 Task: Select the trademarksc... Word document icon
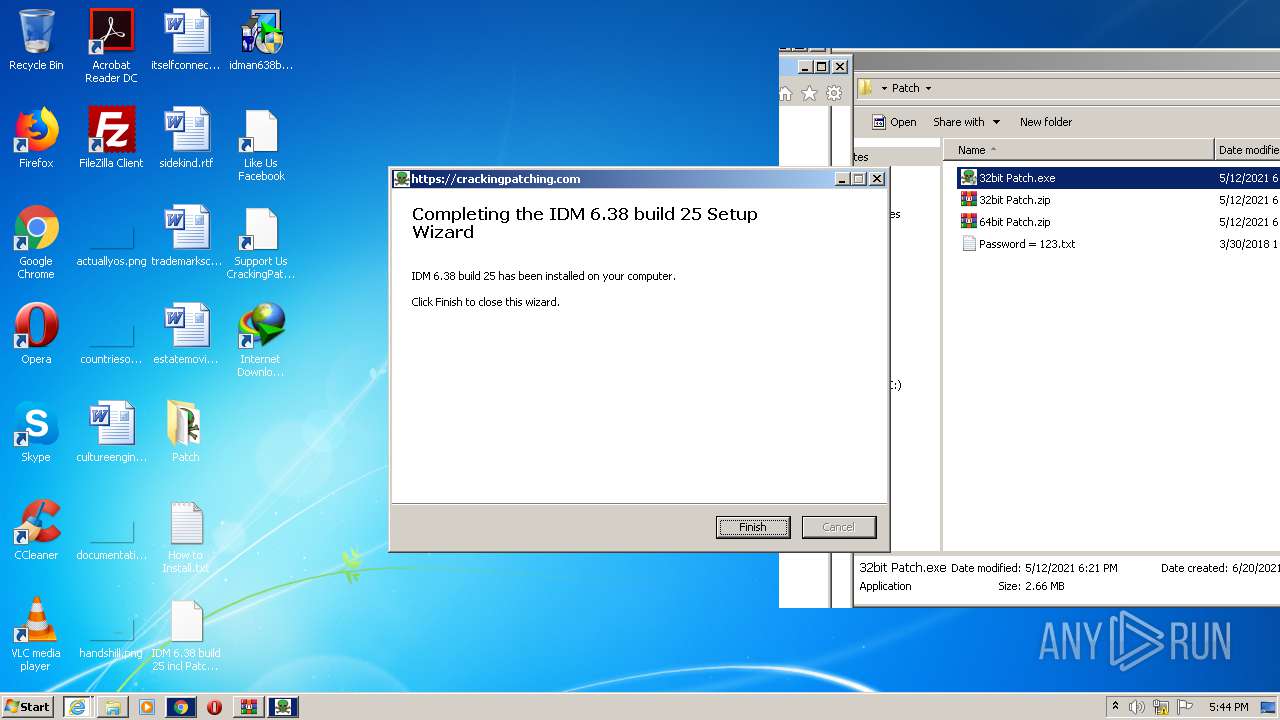186,237
